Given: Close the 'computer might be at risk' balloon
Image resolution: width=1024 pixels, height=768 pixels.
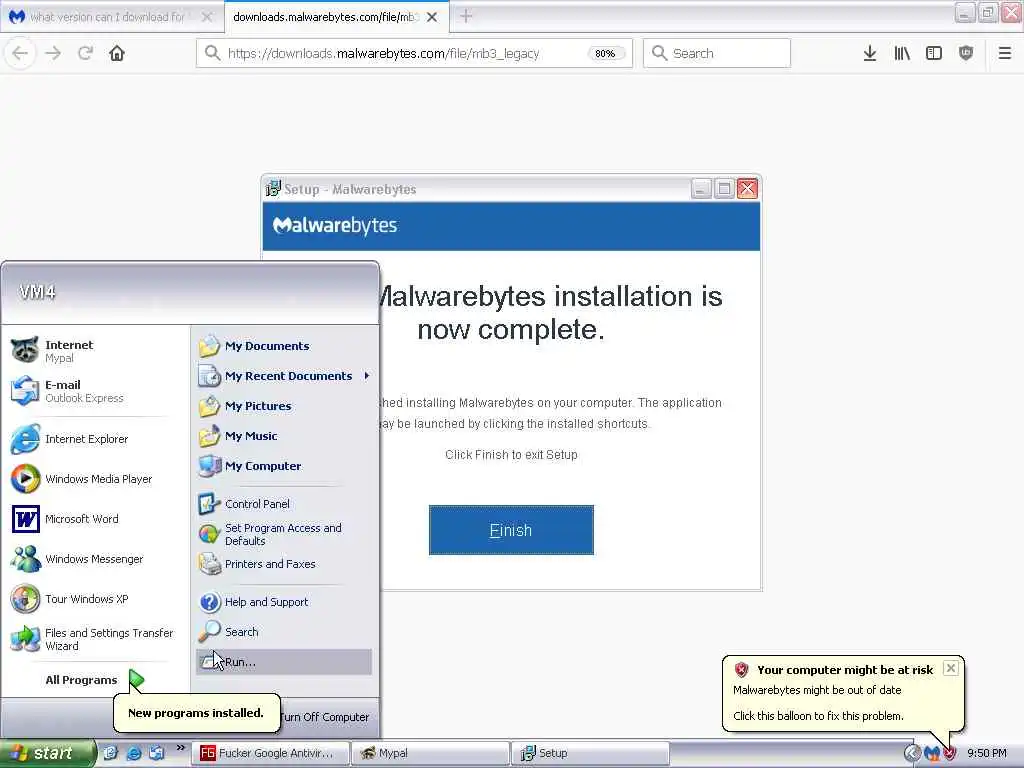Looking at the screenshot, I should coord(951,668).
